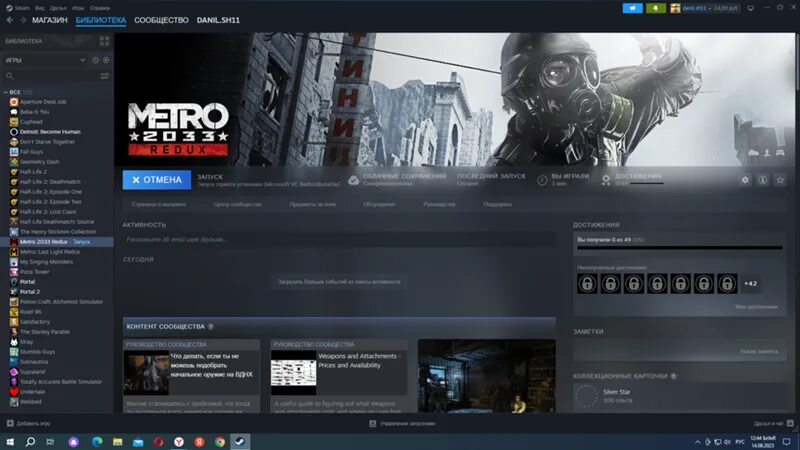Switch to the БИБЛИОТЕКА tab
The image size is (800, 450).
(x=101, y=20)
